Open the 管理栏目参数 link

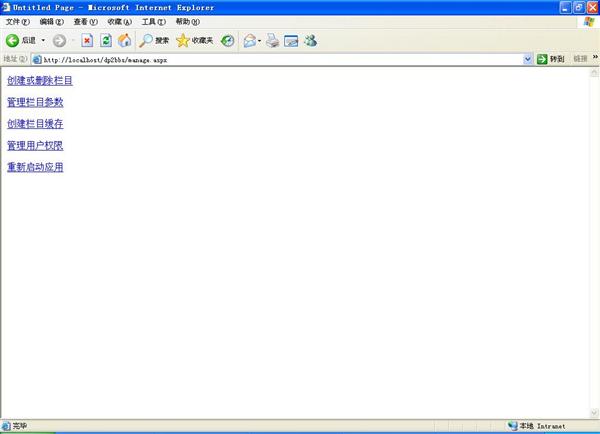pyautogui.click(x=35, y=102)
